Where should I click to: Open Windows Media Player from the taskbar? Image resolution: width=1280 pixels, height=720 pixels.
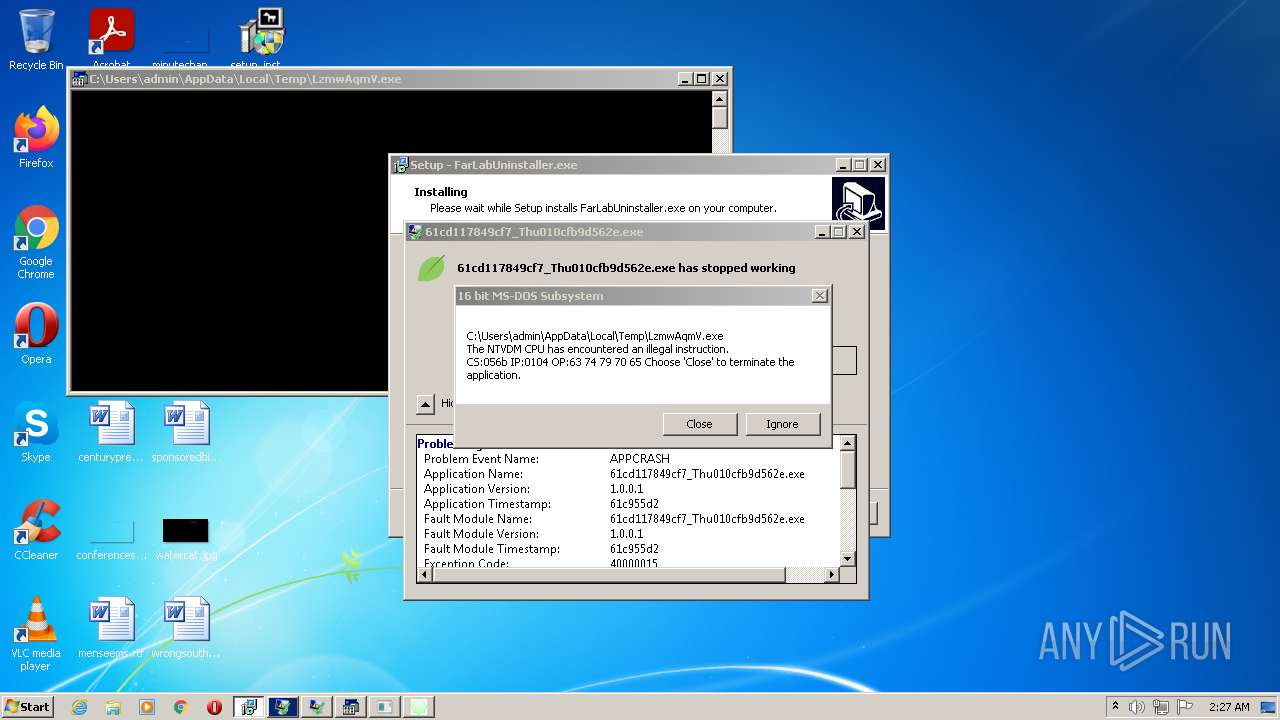147,707
